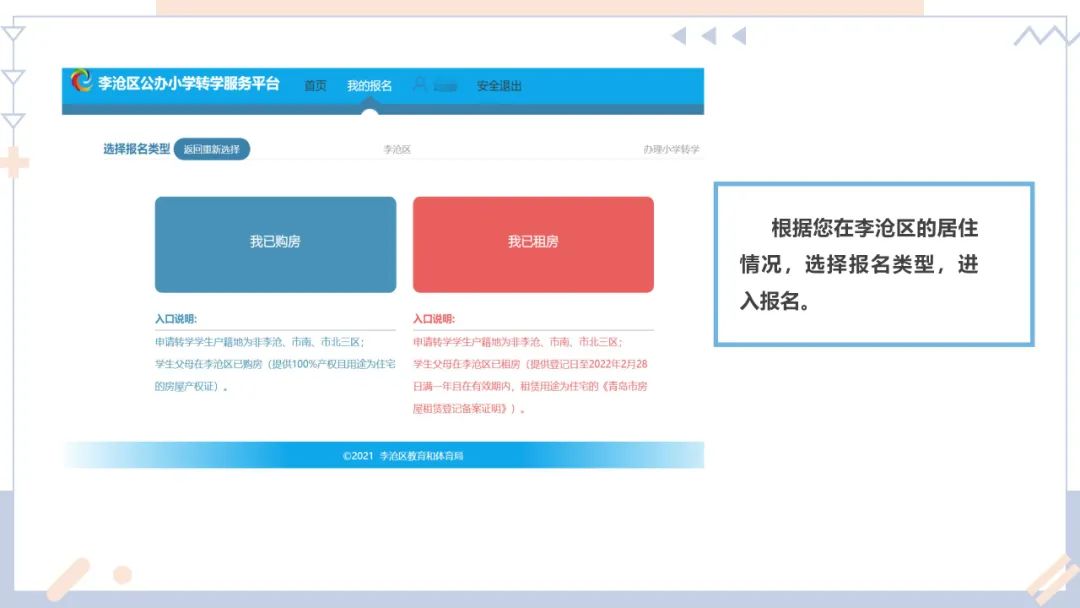This screenshot has height=608, width=1080.
Task: Select the 我已购房 option
Action: pyautogui.click(x=275, y=243)
